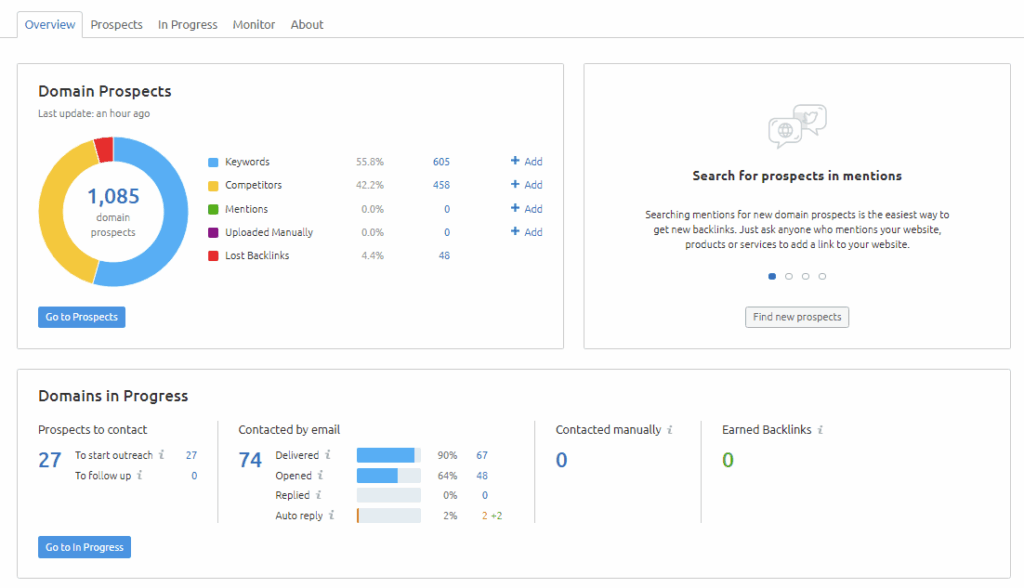The image size is (1024, 588).
Task: Click the info icon next to Opened
Action: pos(321,476)
